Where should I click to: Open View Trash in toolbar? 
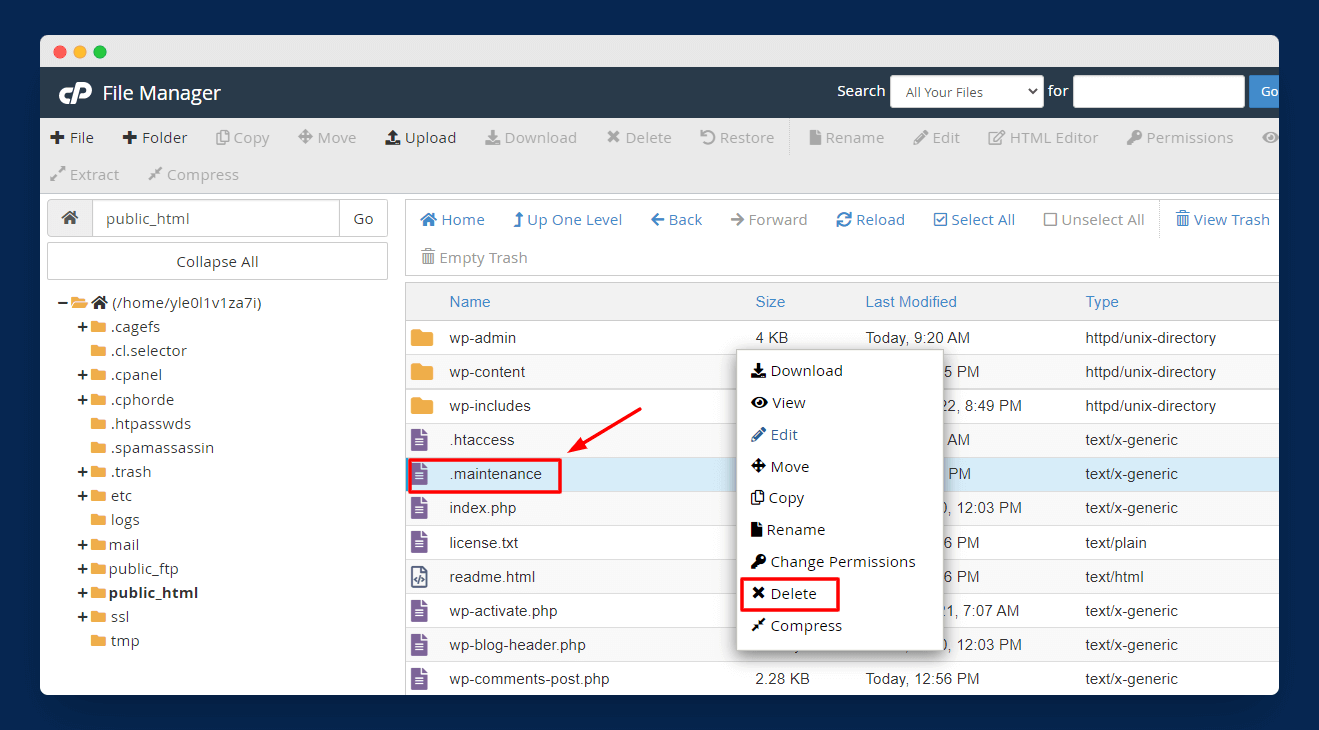click(1221, 220)
